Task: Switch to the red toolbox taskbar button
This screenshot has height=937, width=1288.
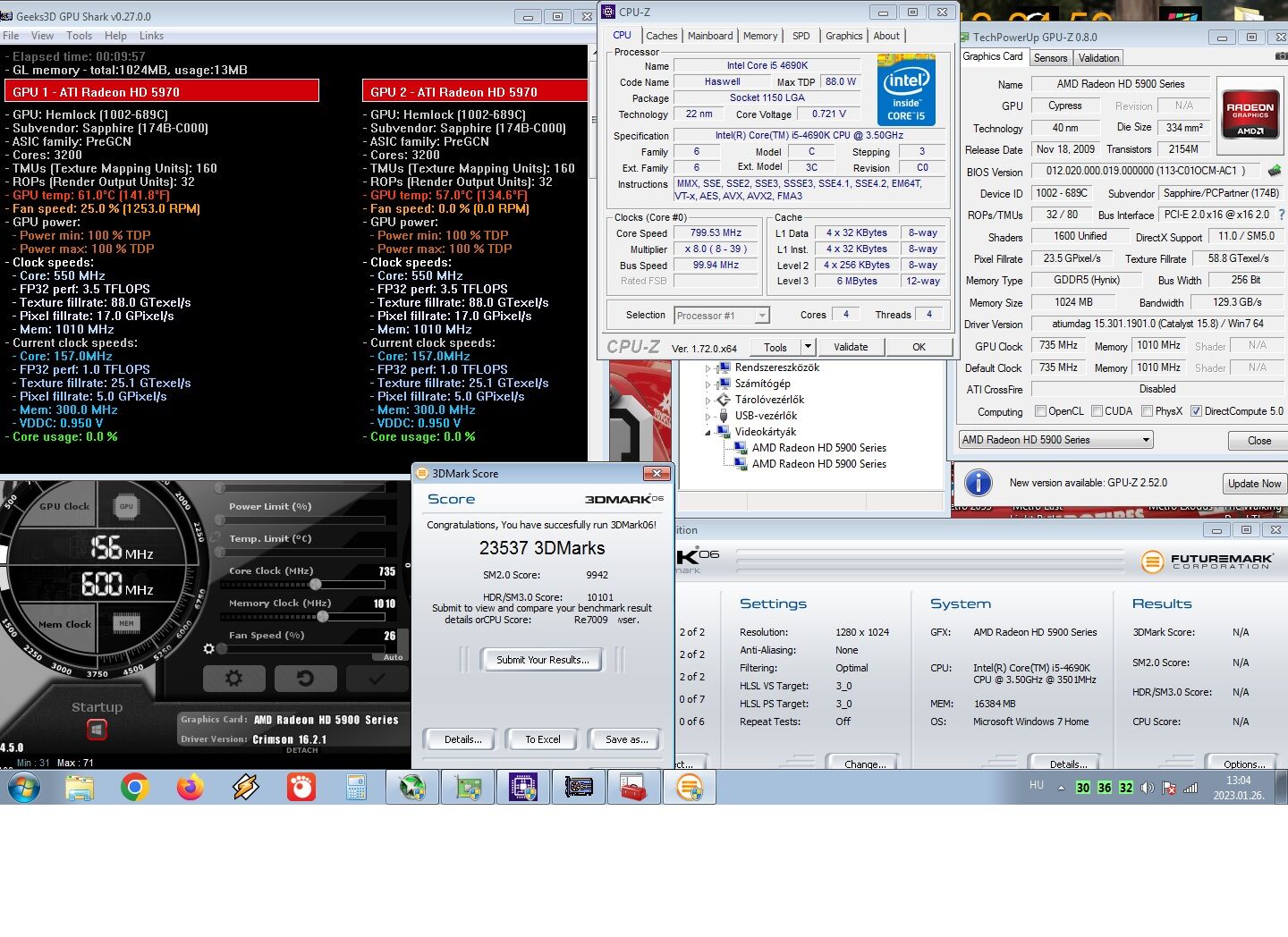Action: [634, 787]
